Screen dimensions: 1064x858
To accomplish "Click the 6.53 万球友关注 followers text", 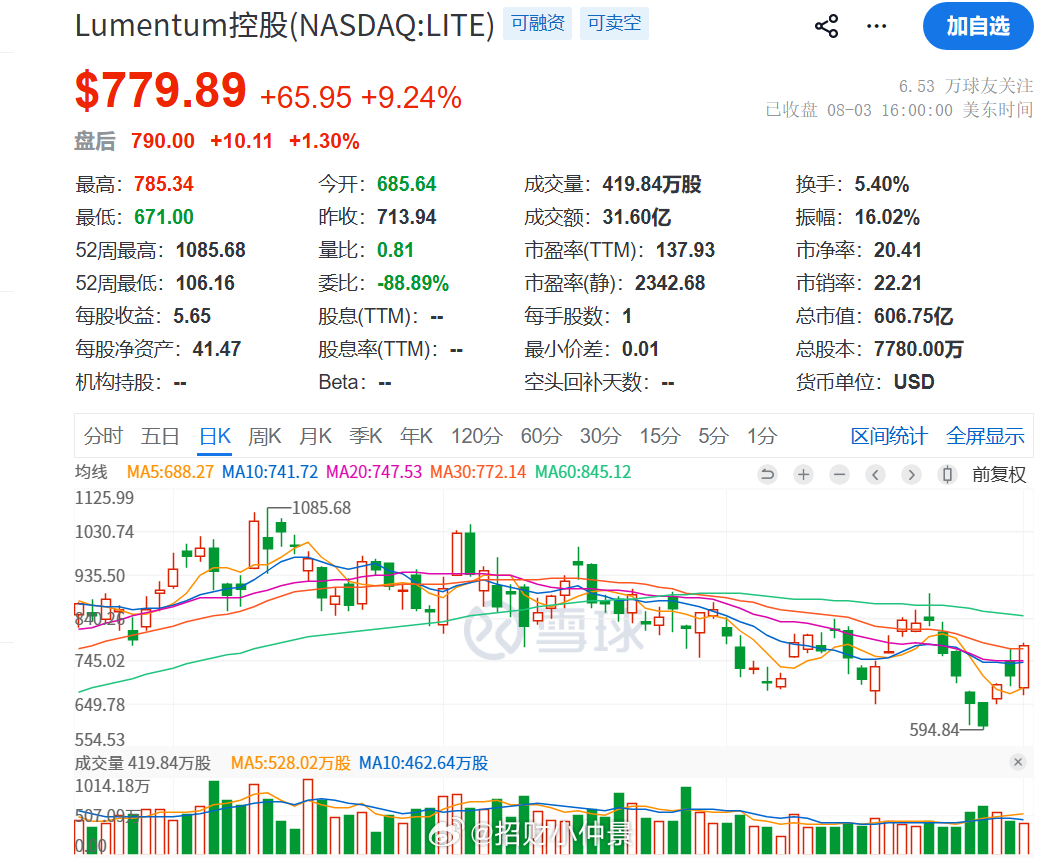I will click(x=966, y=86).
